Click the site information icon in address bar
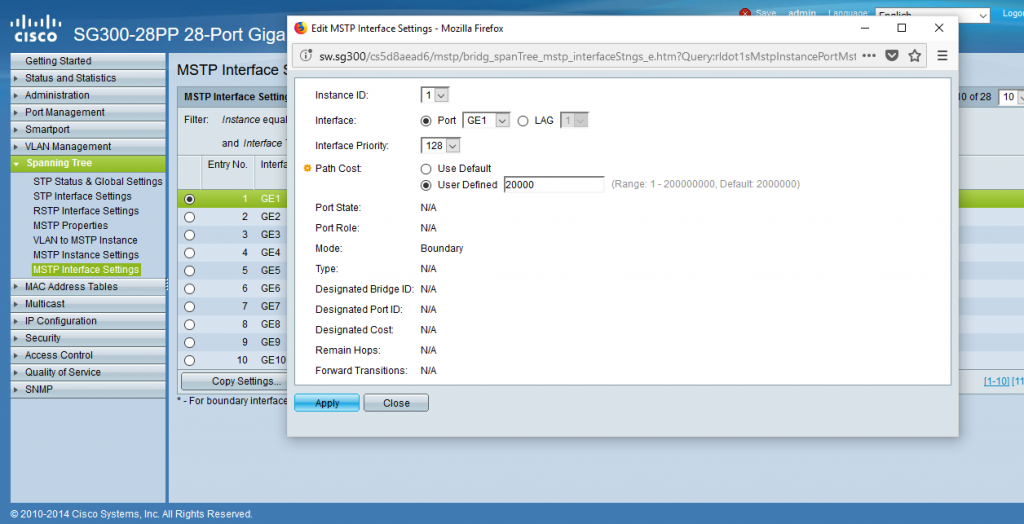The image size is (1024, 524). (x=305, y=56)
